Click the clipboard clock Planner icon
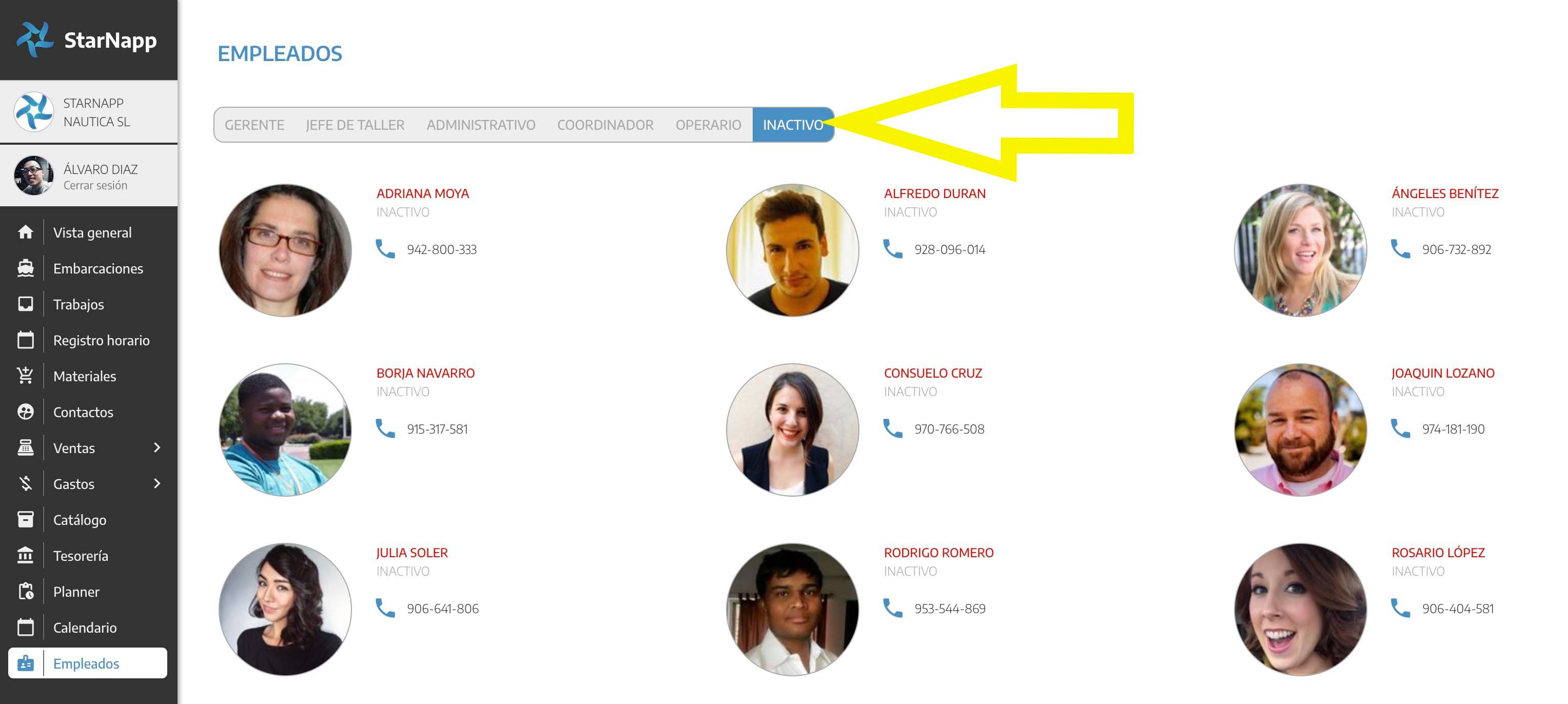This screenshot has width=1568, height=704. tap(26, 592)
